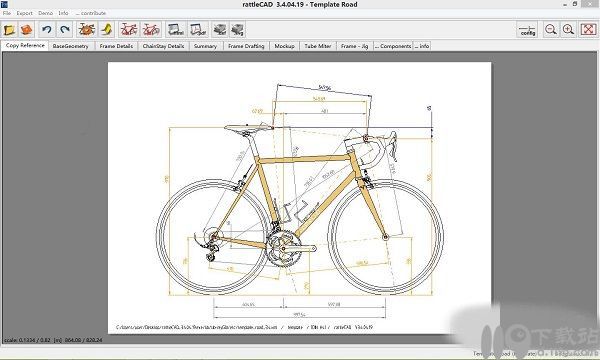Show the Mockup tab
This screenshot has height=360, width=600.
click(284, 46)
